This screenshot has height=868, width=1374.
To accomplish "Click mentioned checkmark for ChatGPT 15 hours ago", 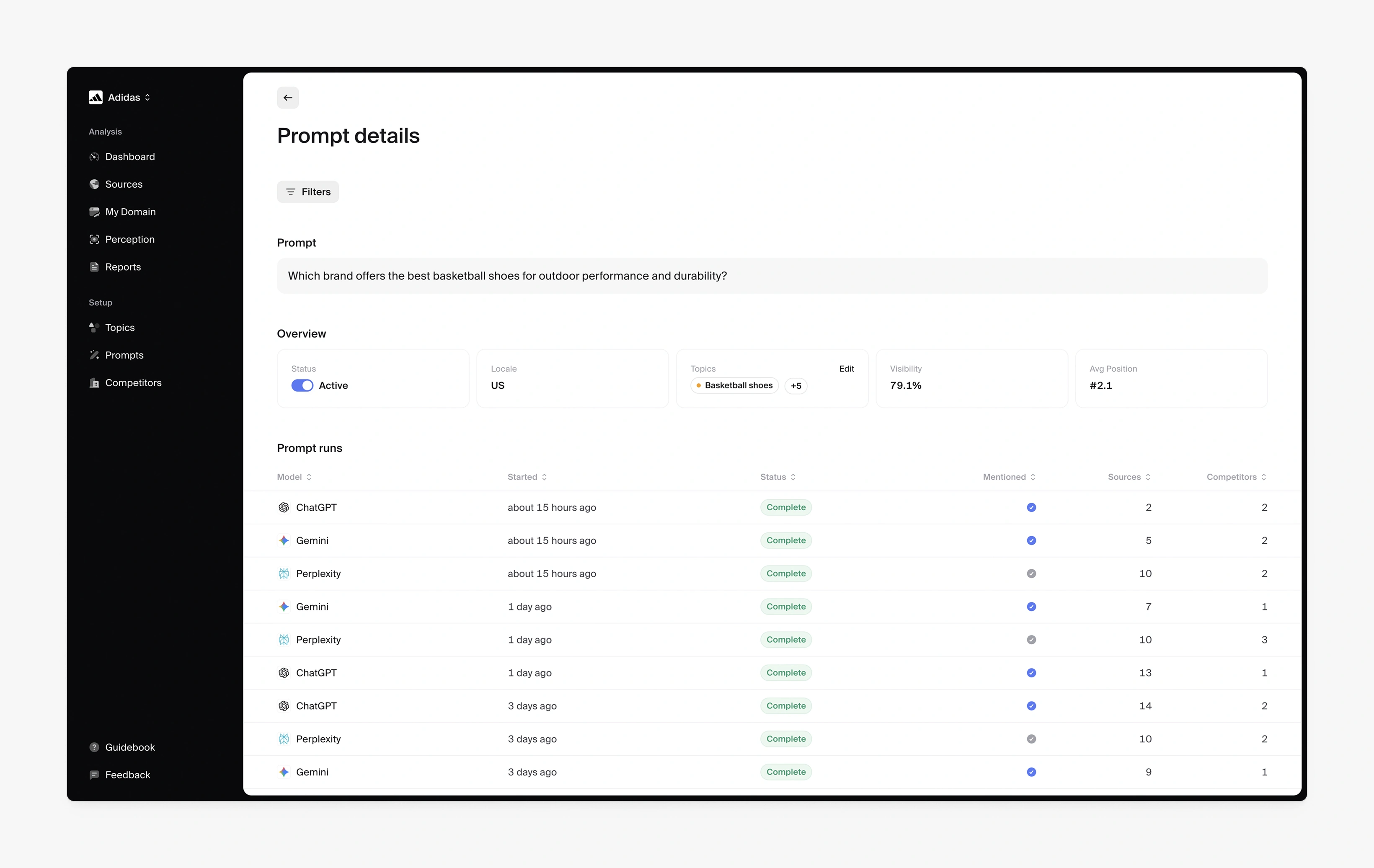I will (x=1031, y=507).
